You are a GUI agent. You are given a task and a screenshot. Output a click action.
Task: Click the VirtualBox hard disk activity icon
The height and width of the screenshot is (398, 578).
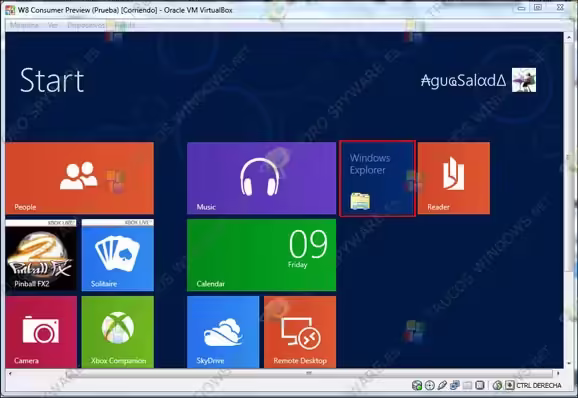pos(417,385)
